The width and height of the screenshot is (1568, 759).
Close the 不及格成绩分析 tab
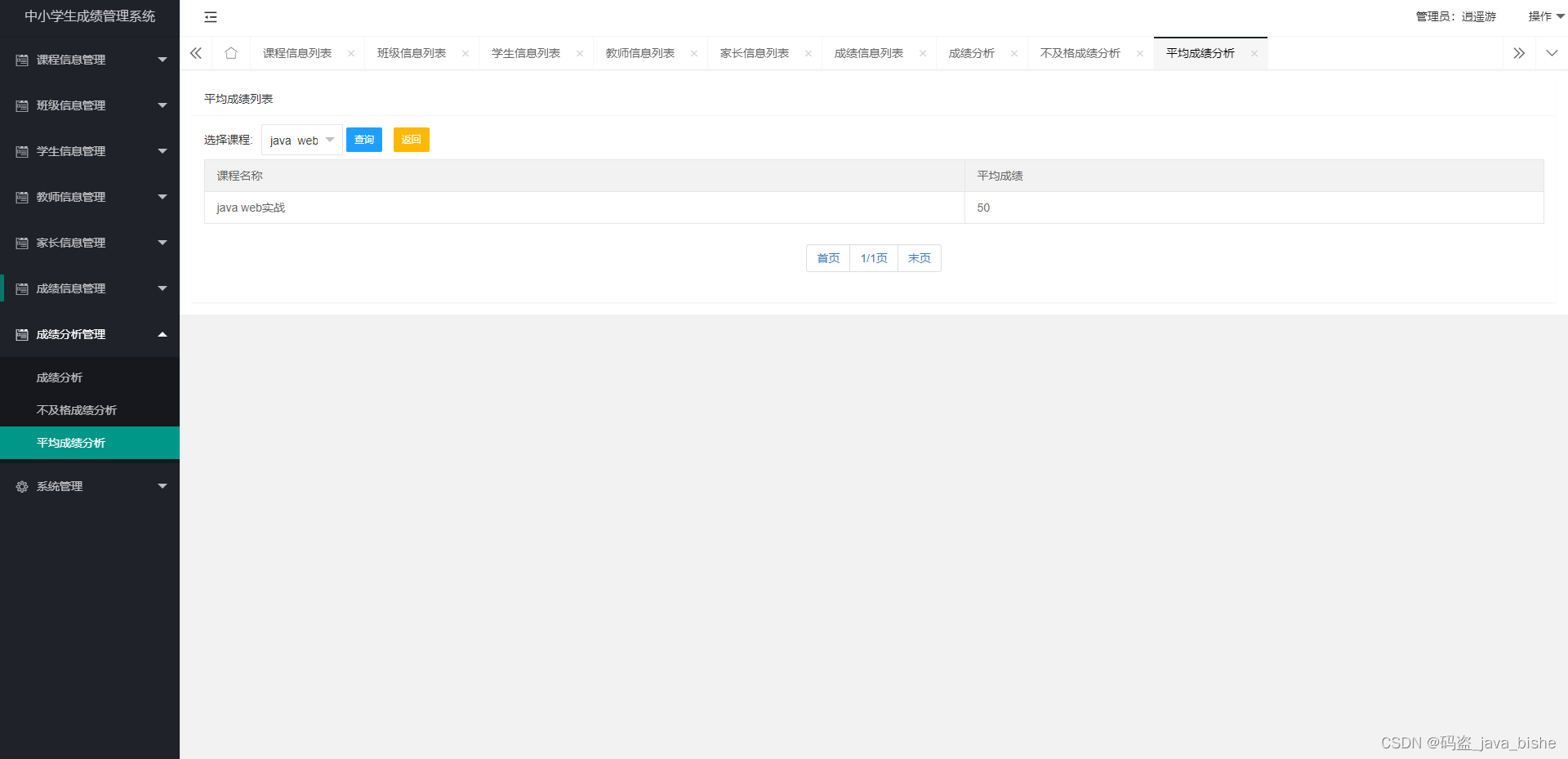coord(1140,54)
